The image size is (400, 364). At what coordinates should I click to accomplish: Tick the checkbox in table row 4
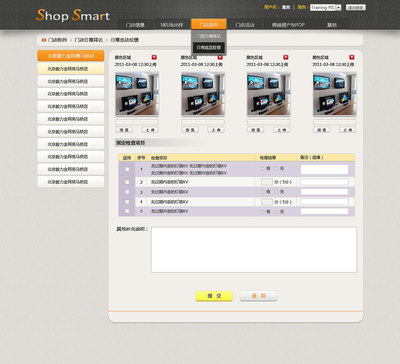[127, 202]
